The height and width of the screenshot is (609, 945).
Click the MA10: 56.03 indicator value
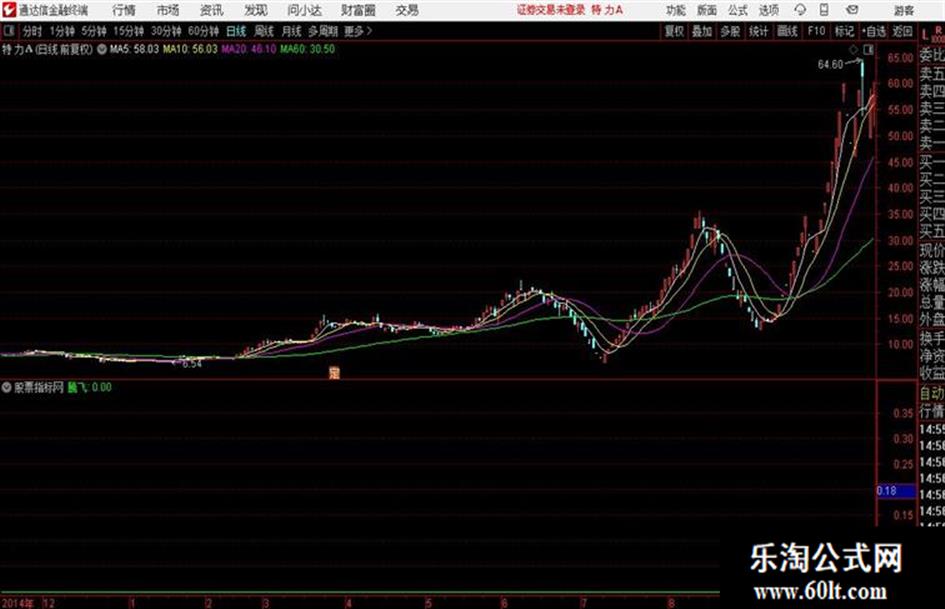[190, 49]
